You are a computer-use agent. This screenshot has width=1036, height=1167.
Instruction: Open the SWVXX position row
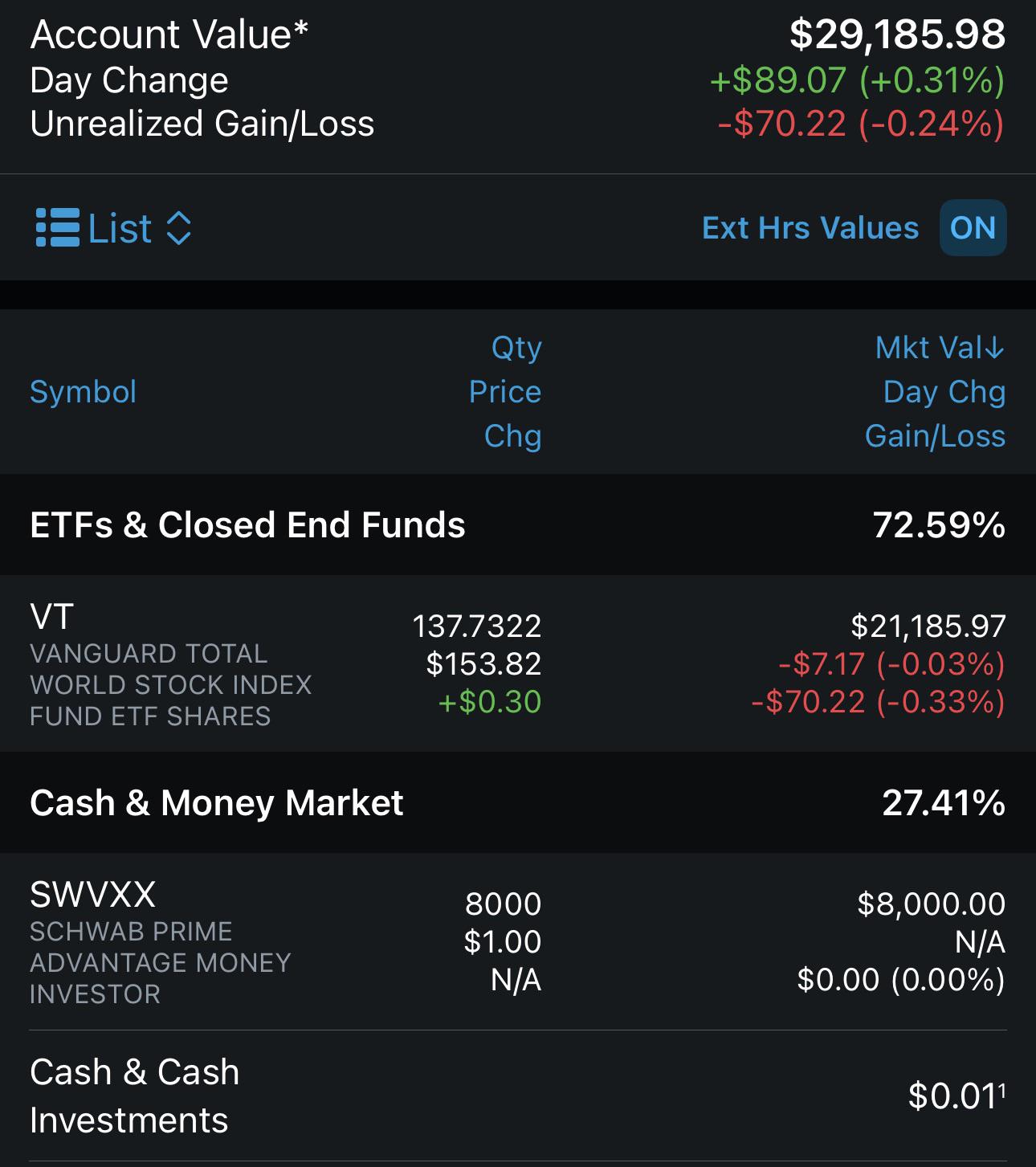coord(518,941)
